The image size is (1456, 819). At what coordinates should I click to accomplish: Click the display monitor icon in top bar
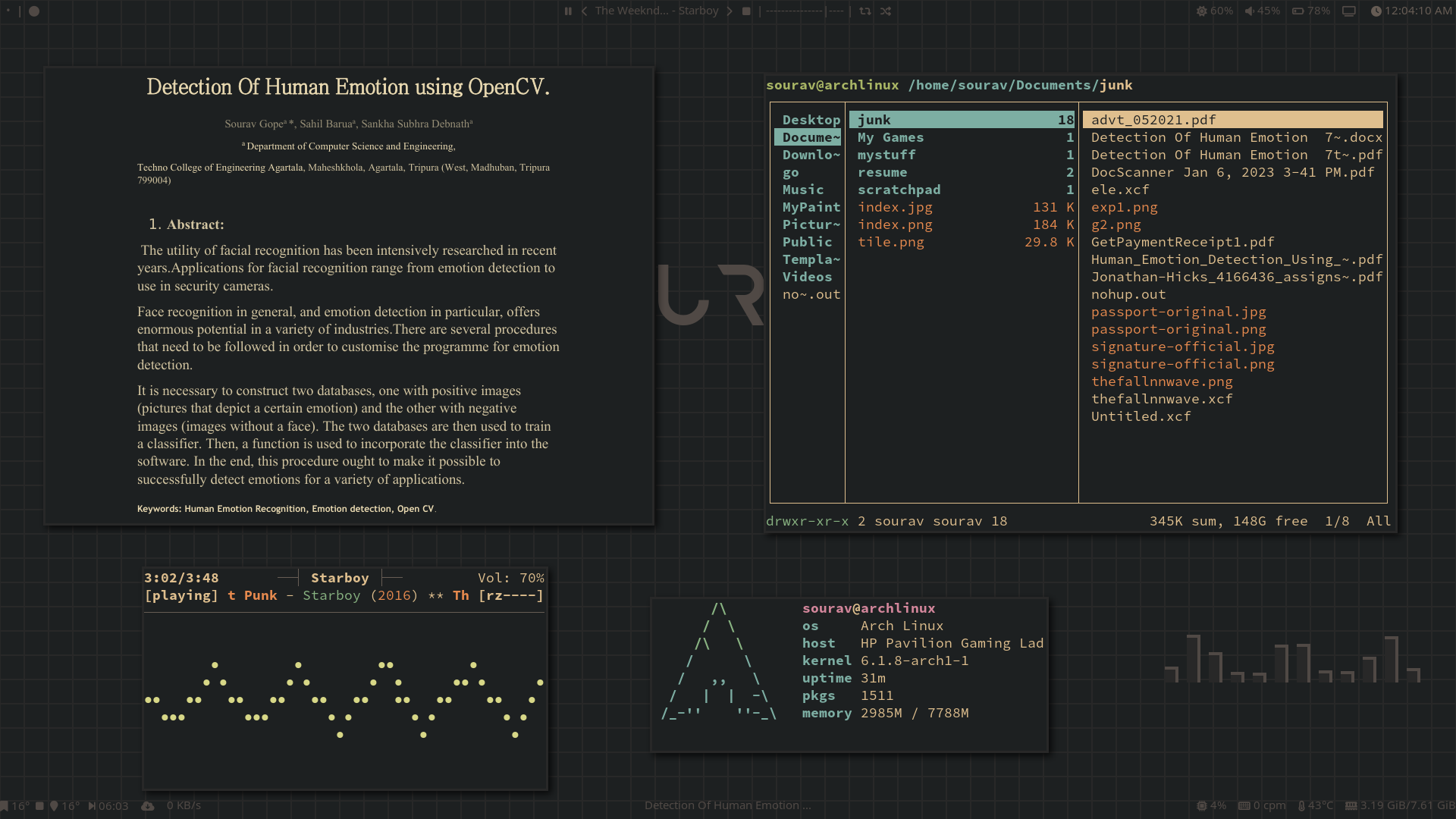(x=1348, y=11)
